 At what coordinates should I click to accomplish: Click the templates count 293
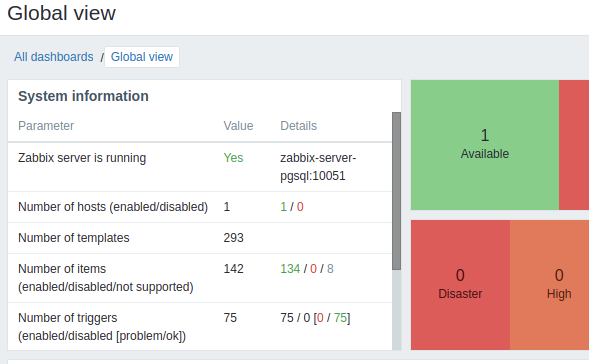coord(233,238)
